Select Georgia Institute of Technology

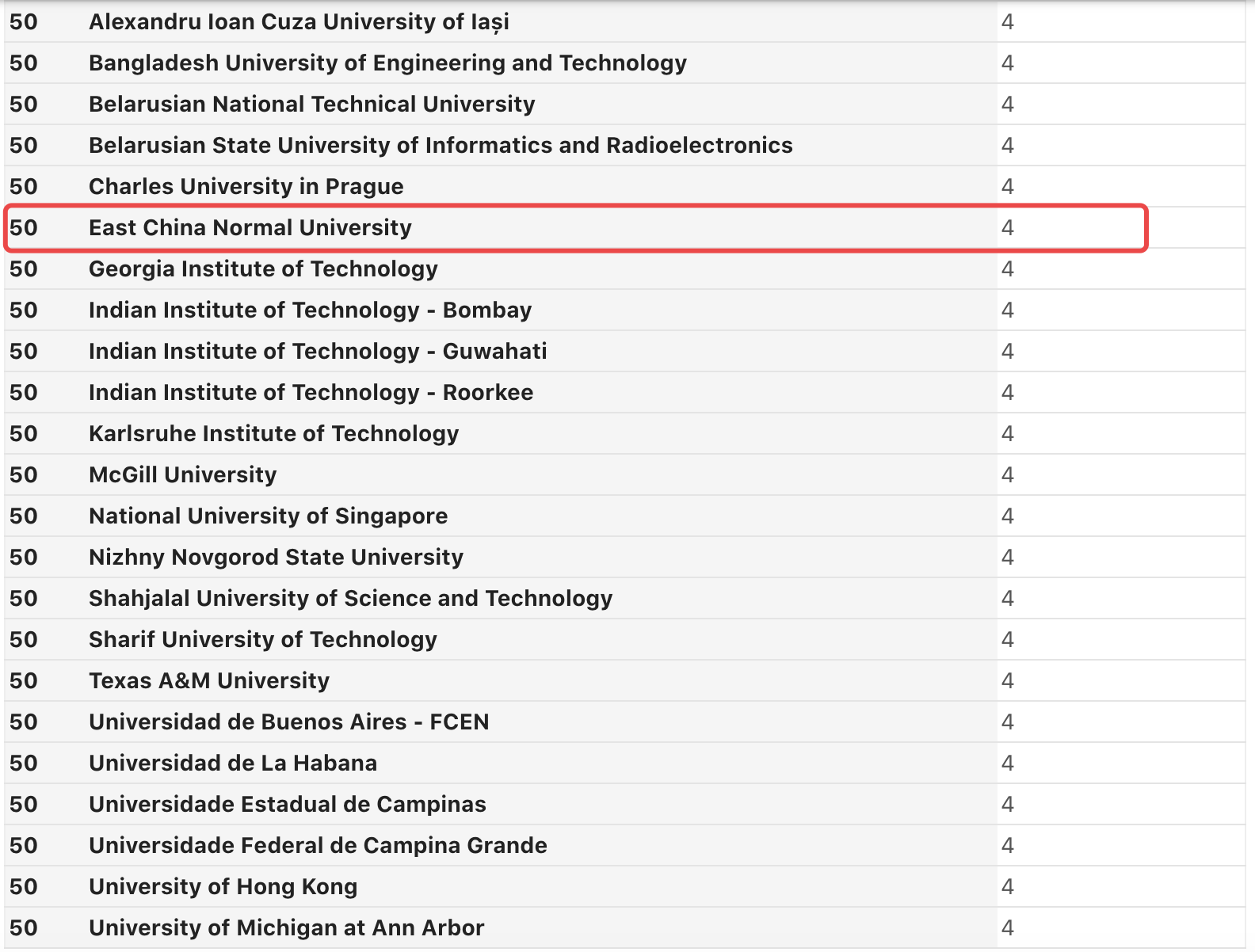point(263,269)
